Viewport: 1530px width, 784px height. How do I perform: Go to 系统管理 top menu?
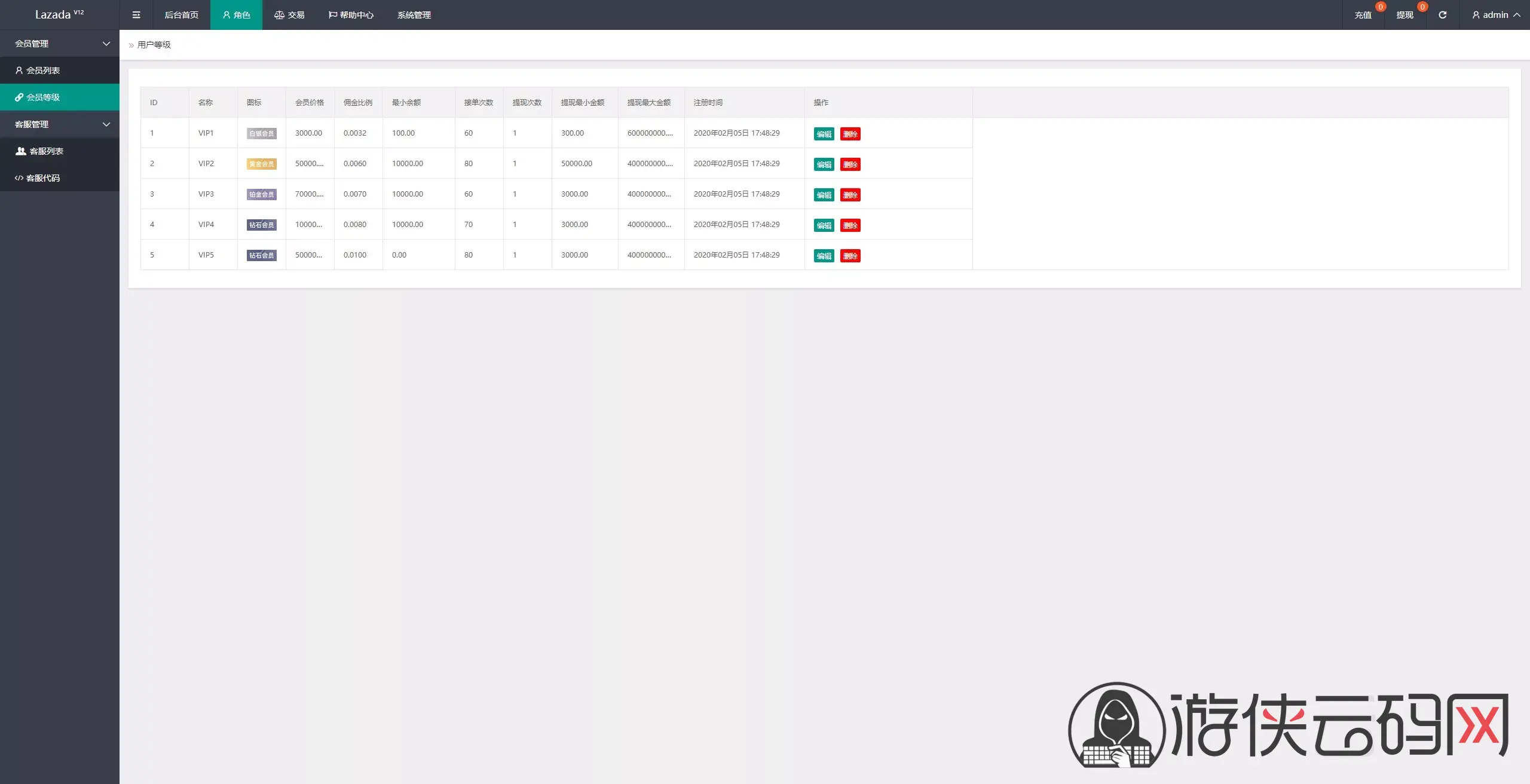(x=414, y=15)
